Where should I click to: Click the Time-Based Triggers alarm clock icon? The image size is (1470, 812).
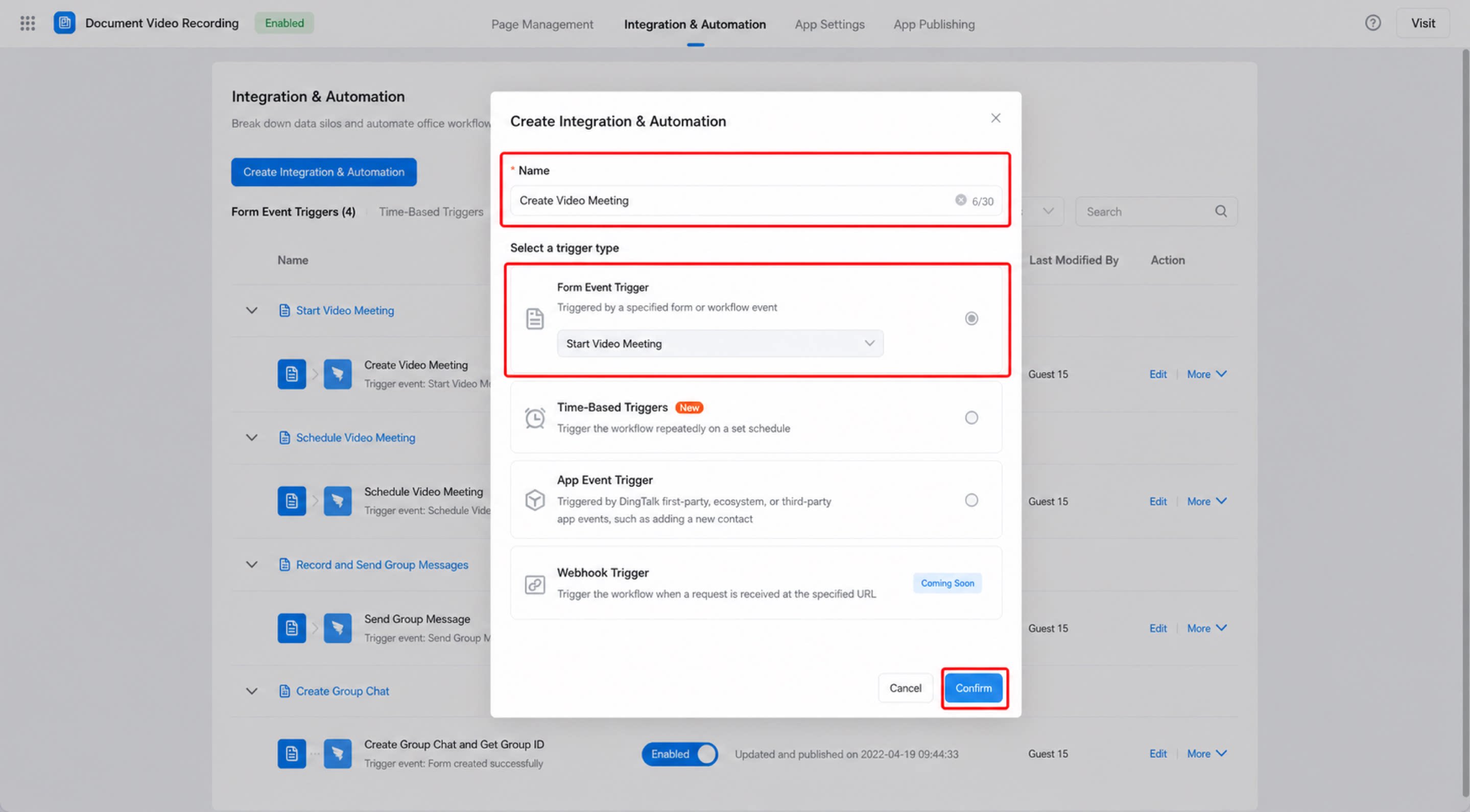coord(535,418)
